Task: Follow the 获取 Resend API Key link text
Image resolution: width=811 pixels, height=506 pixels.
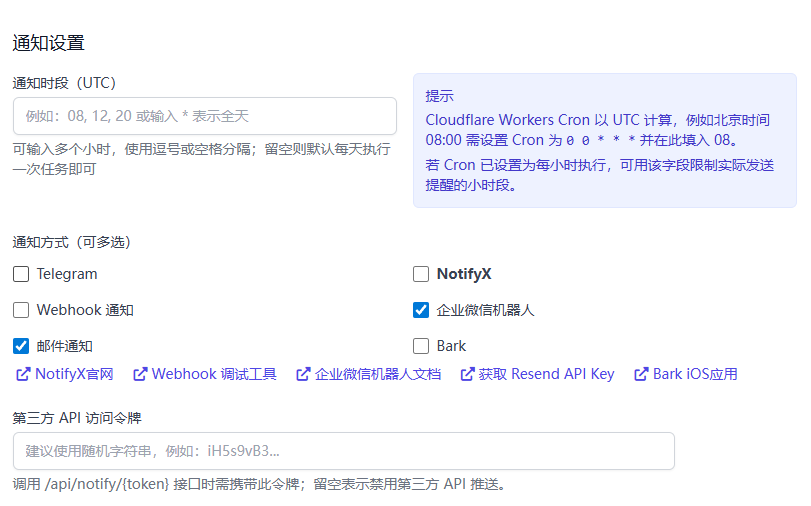Action: [546, 375]
